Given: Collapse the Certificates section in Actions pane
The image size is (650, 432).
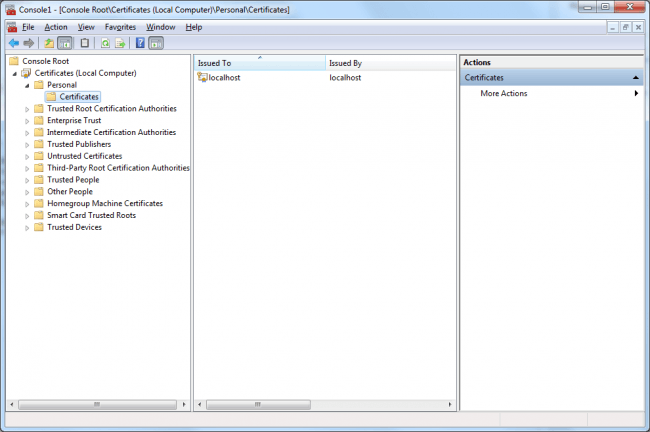Looking at the screenshot, I should pyautogui.click(x=636, y=77).
